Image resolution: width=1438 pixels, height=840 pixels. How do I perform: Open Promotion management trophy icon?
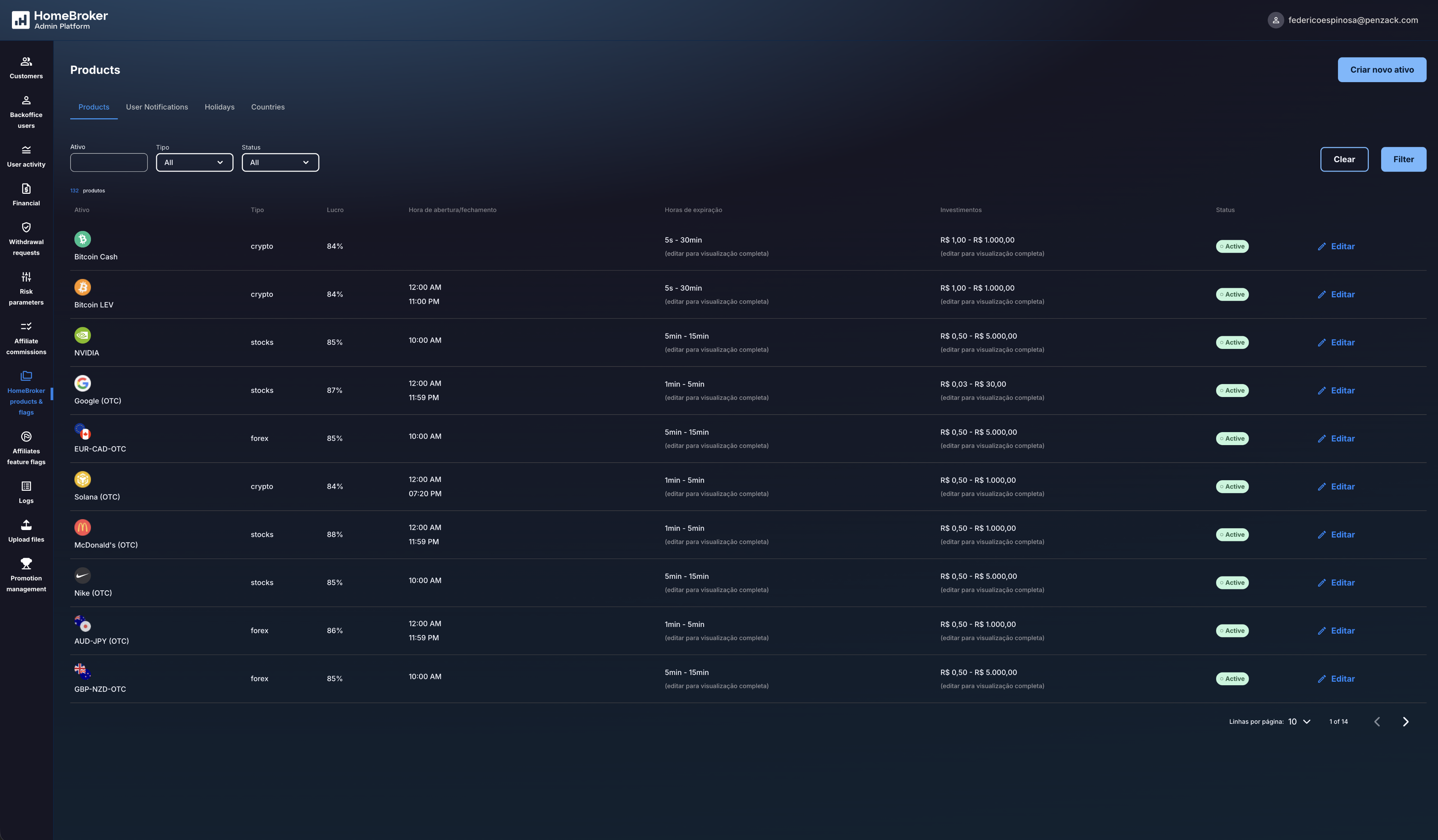point(26,564)
